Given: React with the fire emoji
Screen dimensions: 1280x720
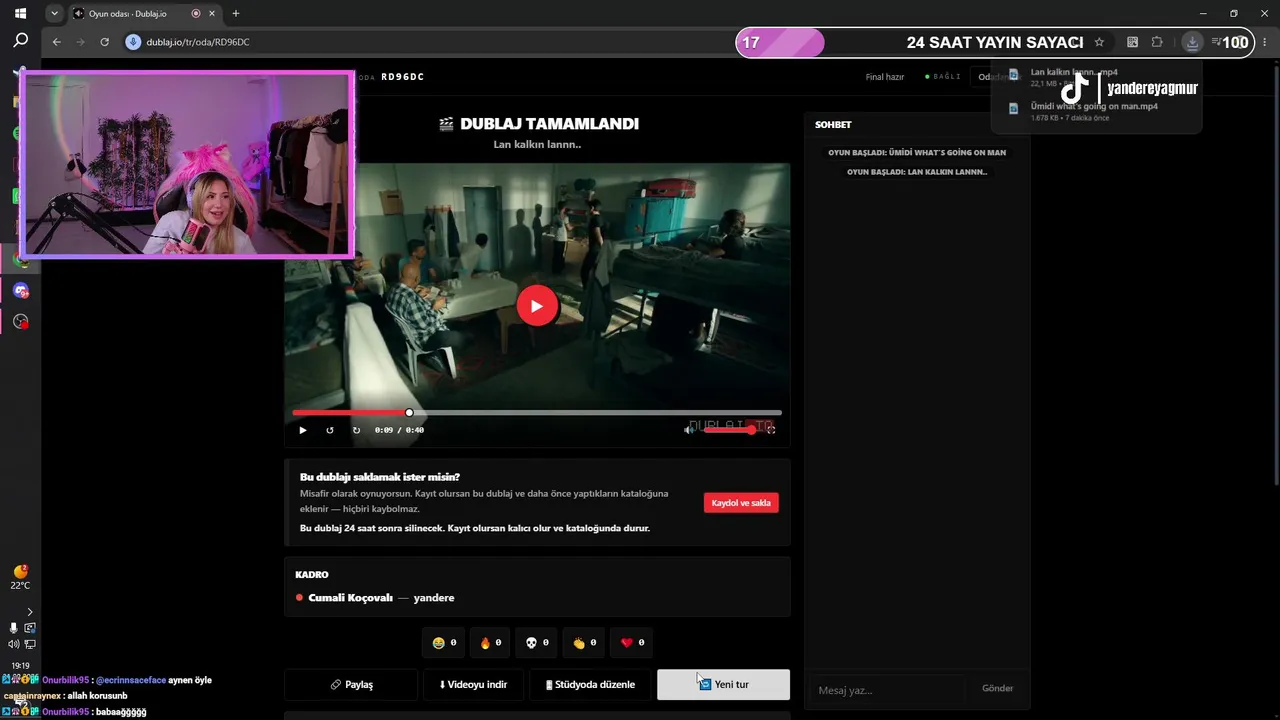Looking at the screenshot, I should pos(490,643).
